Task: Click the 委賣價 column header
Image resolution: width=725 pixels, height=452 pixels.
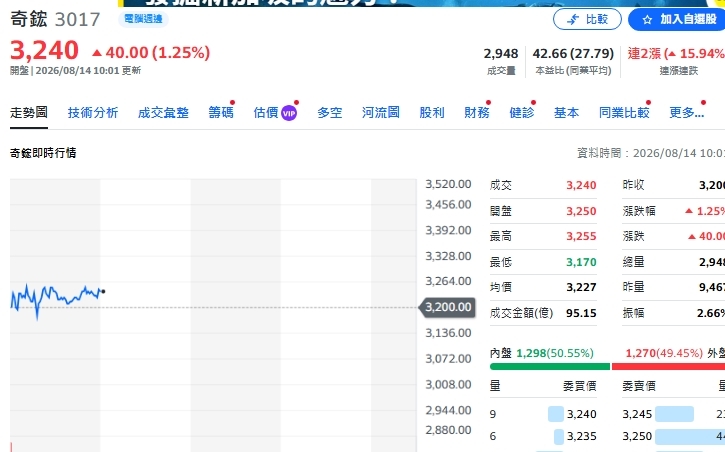Action: [x=639, y=386]
